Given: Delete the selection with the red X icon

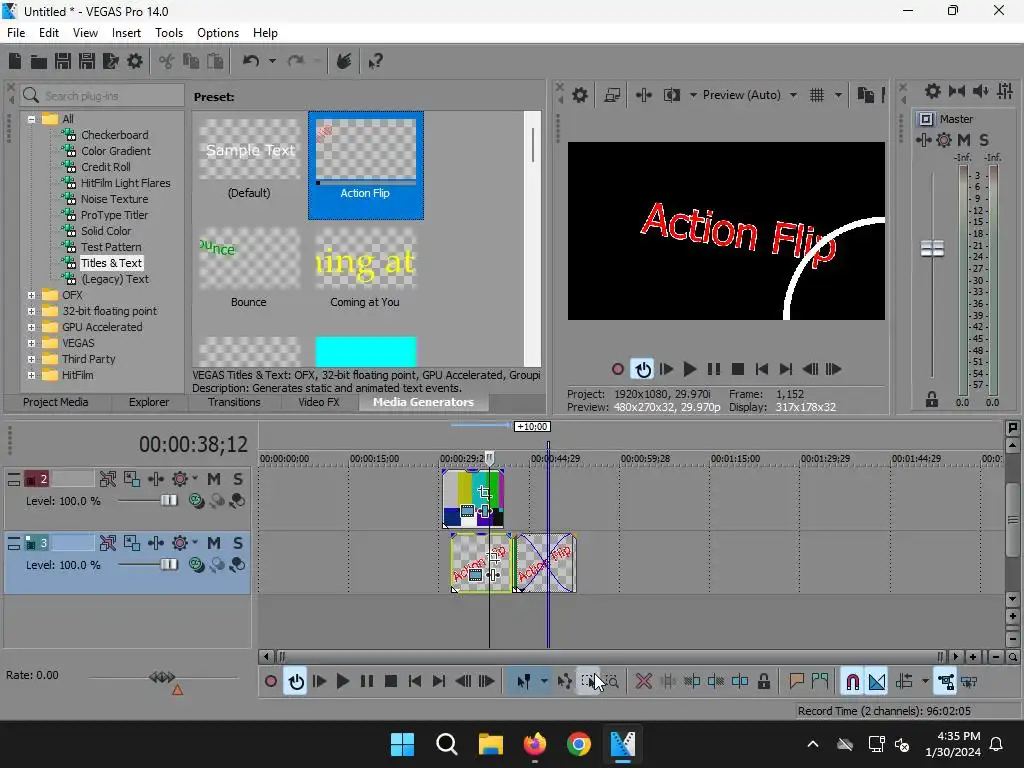Looking at the screenshot, I should [644, 682].
